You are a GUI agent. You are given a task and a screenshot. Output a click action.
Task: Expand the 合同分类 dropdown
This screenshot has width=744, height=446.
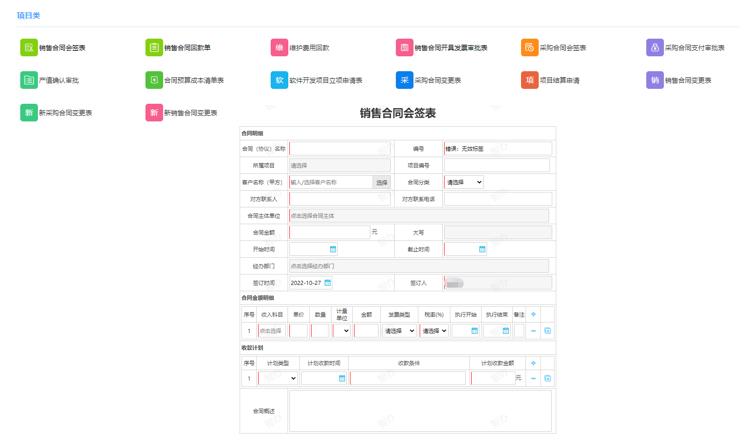pos(464,182)
